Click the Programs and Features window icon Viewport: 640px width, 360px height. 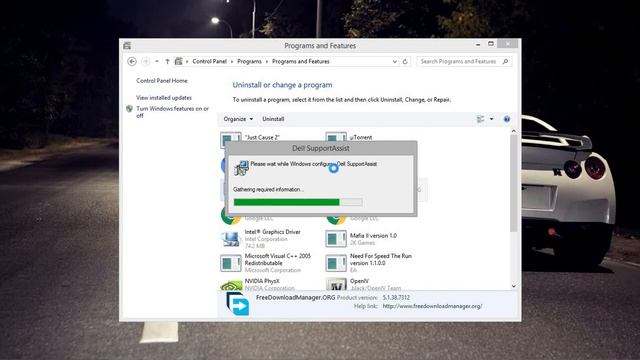point(127,46)
